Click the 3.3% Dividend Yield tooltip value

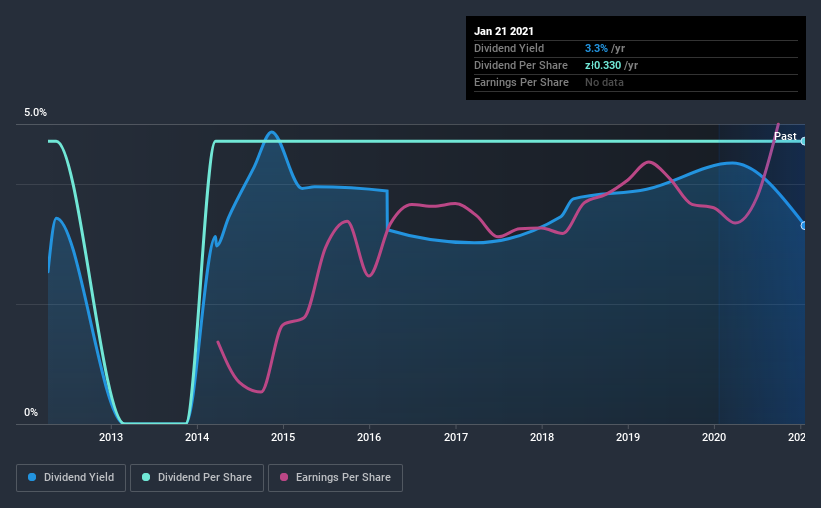596,48
